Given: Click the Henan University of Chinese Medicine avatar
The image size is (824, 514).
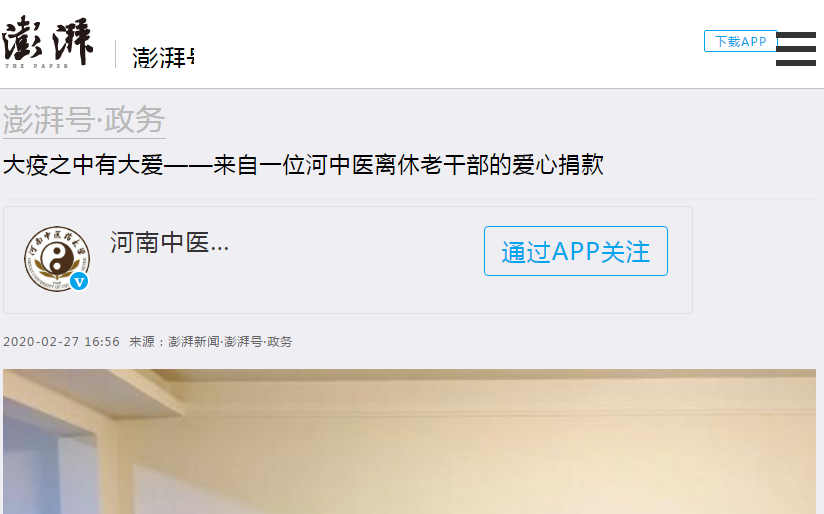Looking at the screenshot, I should (x=57, y=259).
